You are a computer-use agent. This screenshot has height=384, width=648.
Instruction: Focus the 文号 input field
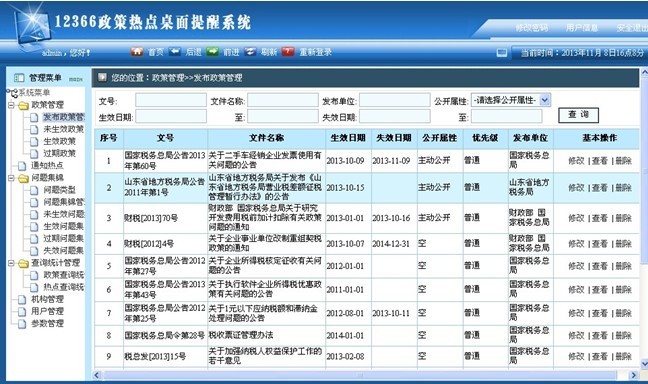(x=171, y=100)
